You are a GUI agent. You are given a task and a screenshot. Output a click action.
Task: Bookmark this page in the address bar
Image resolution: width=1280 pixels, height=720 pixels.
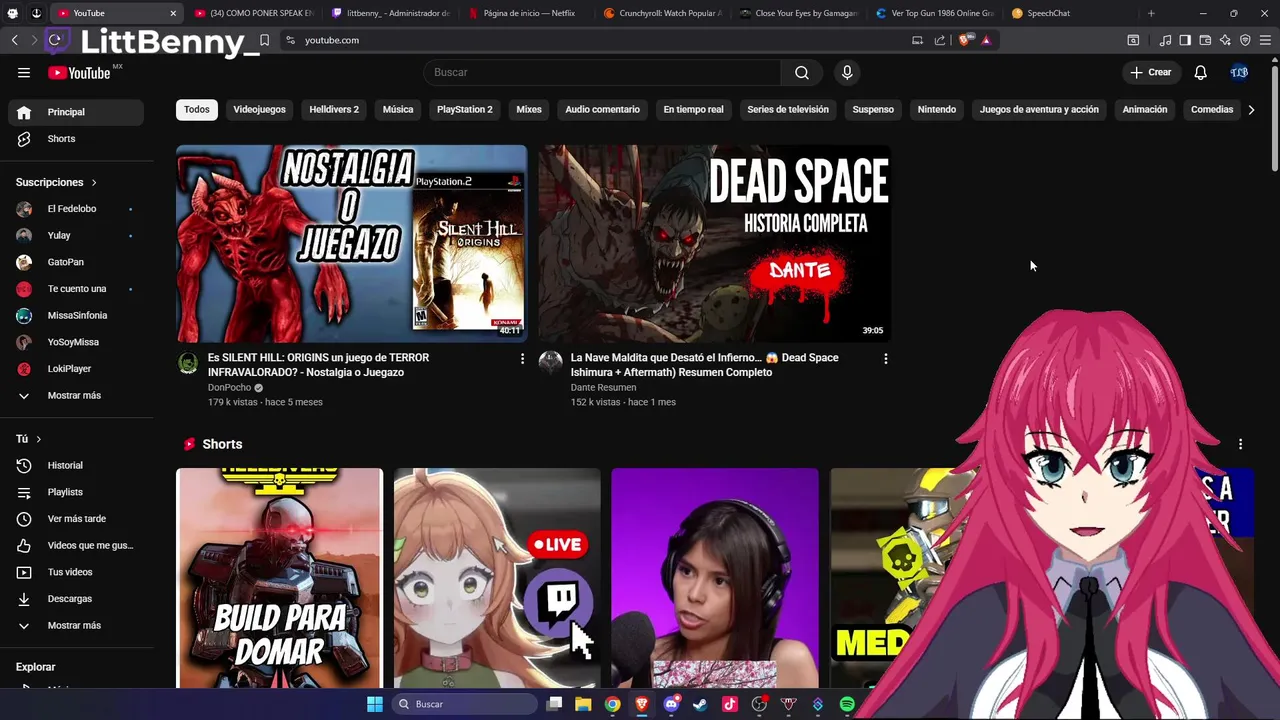pos(264,40)
